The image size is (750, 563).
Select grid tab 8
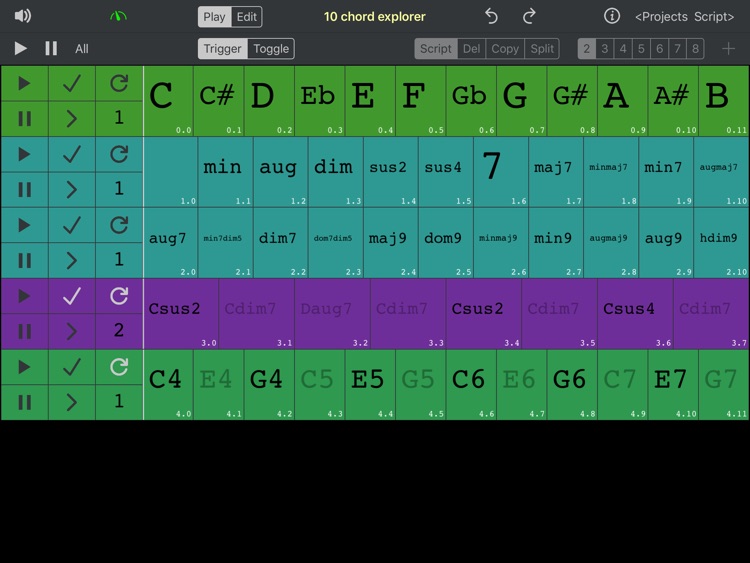(x=695, y=48)
